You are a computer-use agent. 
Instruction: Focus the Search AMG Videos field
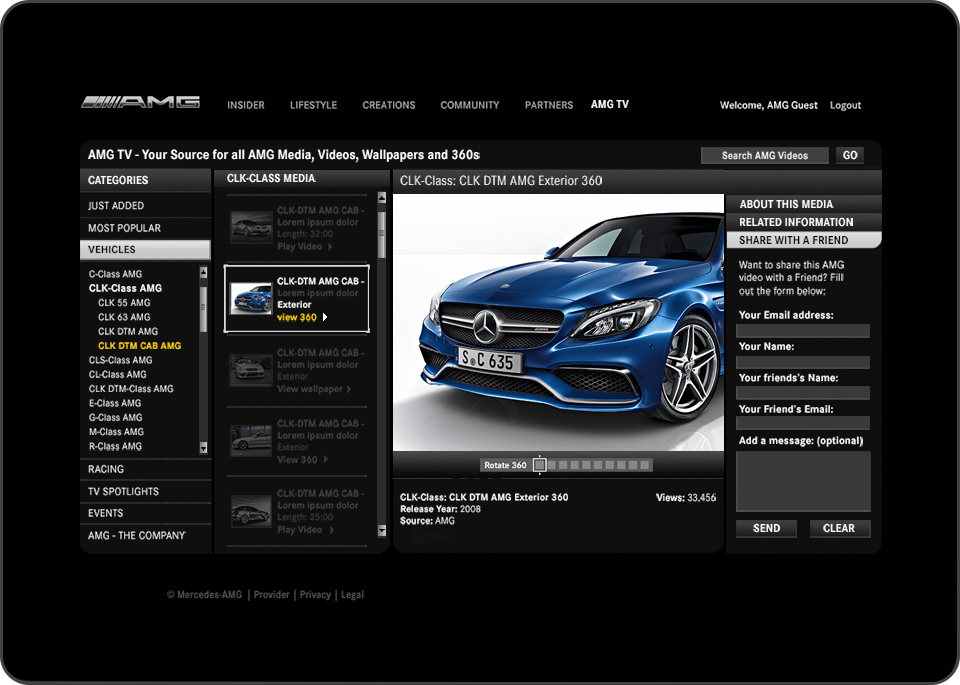tap(765, 155)
